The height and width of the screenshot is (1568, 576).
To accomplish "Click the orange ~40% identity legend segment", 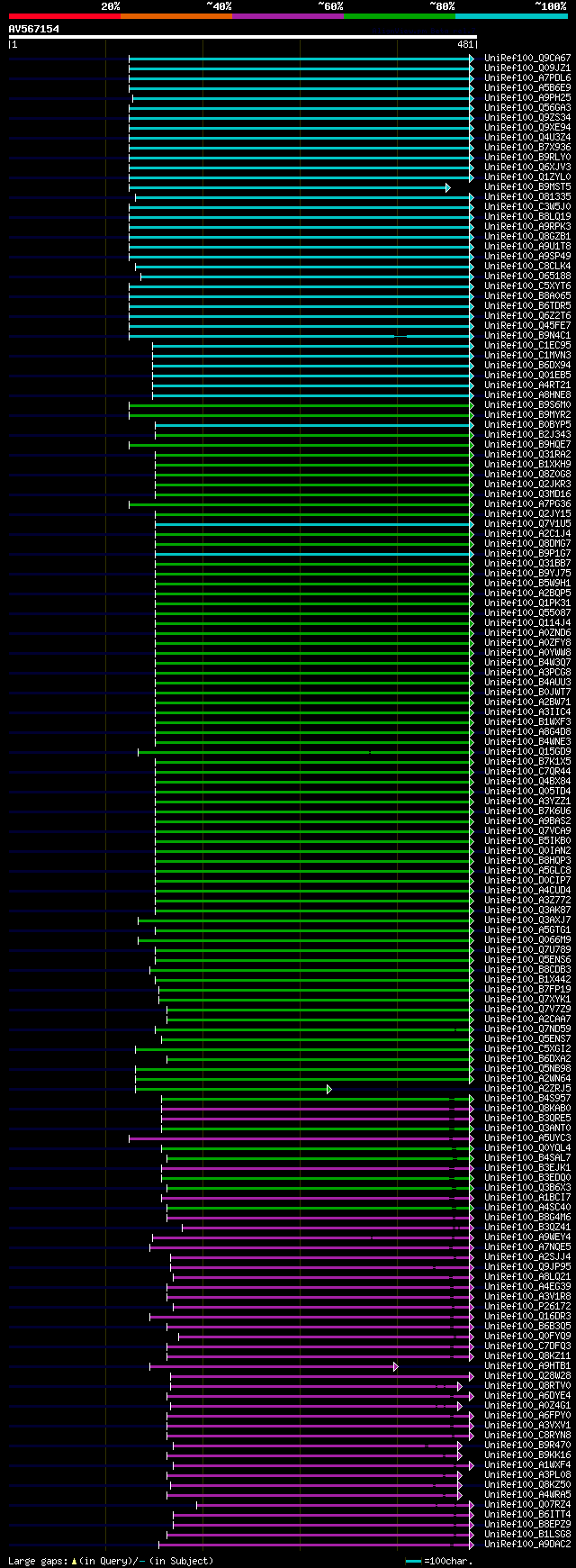I will coord(175,16).
